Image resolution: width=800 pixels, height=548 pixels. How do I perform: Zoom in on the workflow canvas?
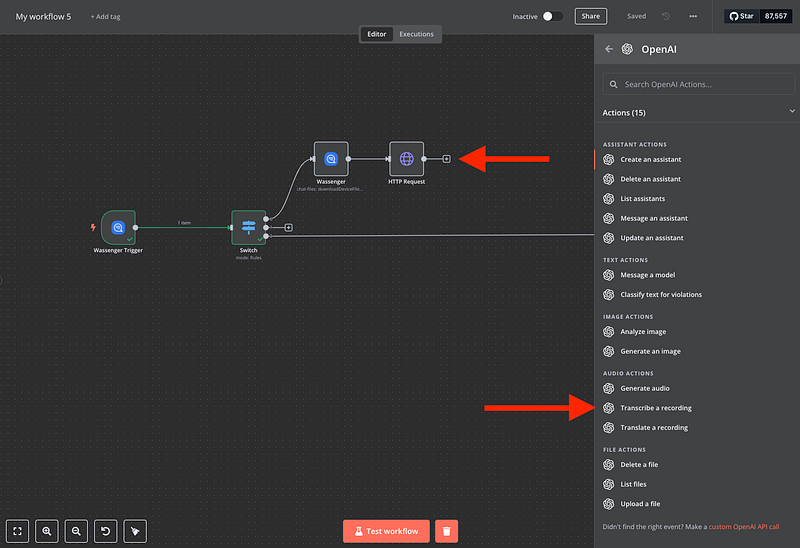(x=46, y=531)
